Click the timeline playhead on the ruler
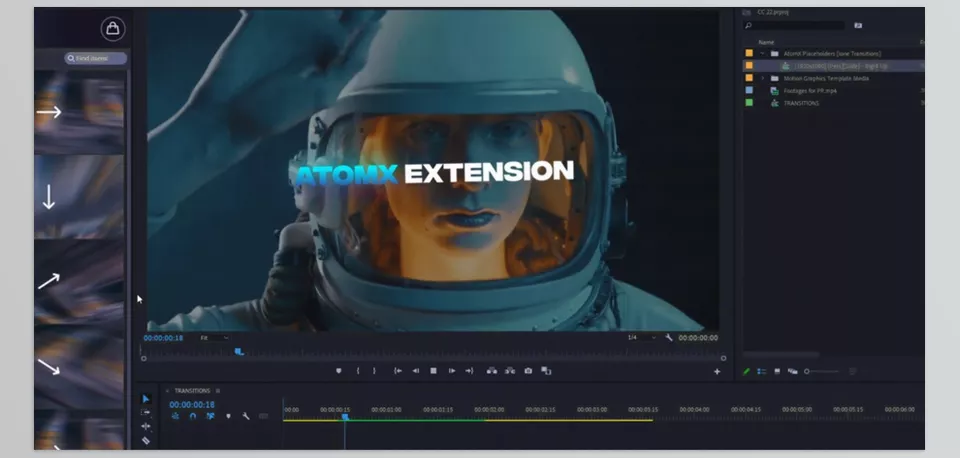Image resolution: width=960 pixels, height=458 pixels. tap(345, 417)
